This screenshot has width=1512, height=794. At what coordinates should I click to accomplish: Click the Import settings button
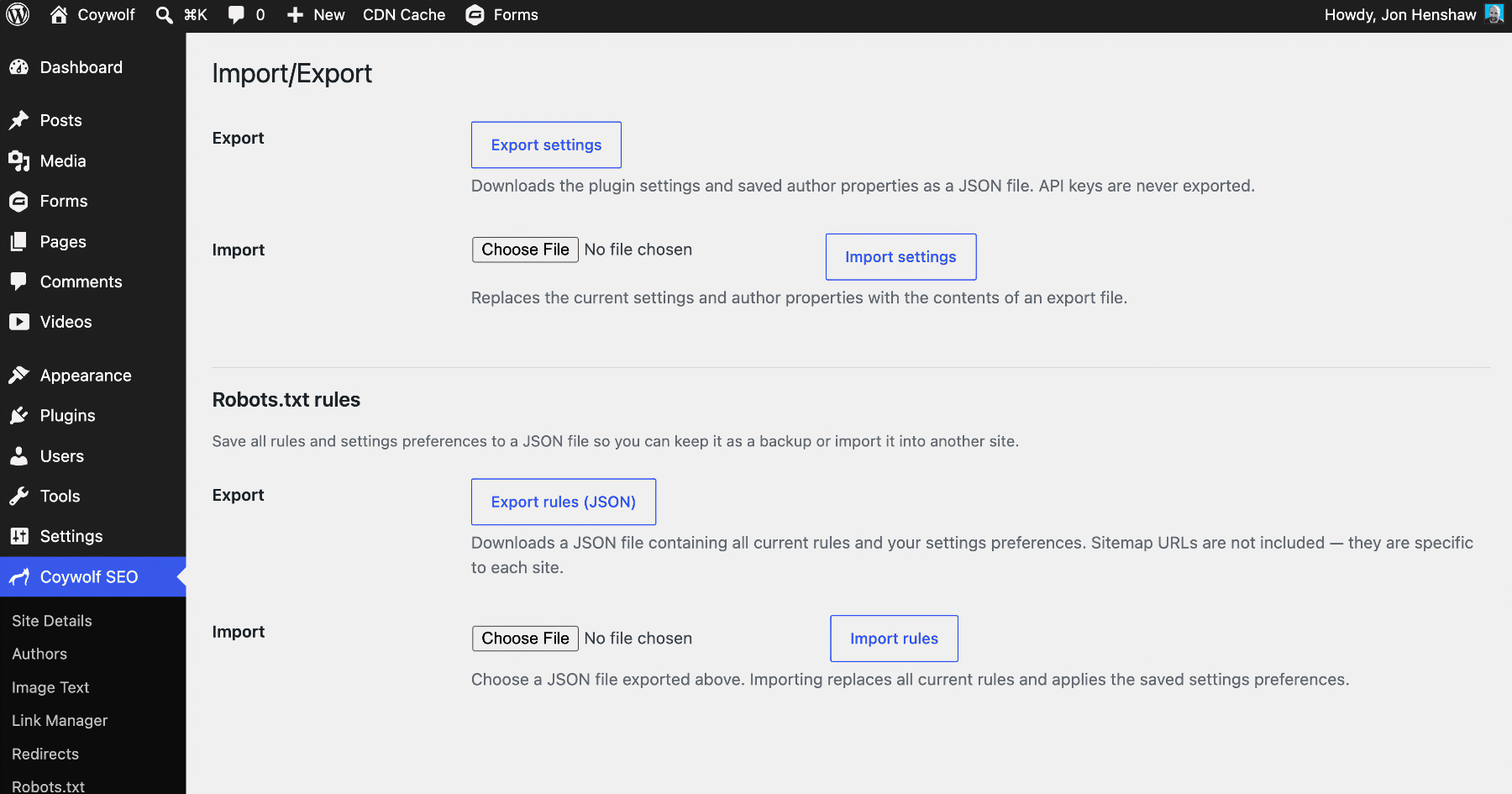(900, 256)
